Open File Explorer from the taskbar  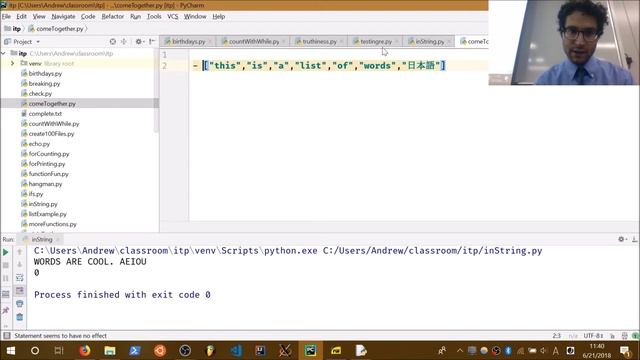coord(110,351)
